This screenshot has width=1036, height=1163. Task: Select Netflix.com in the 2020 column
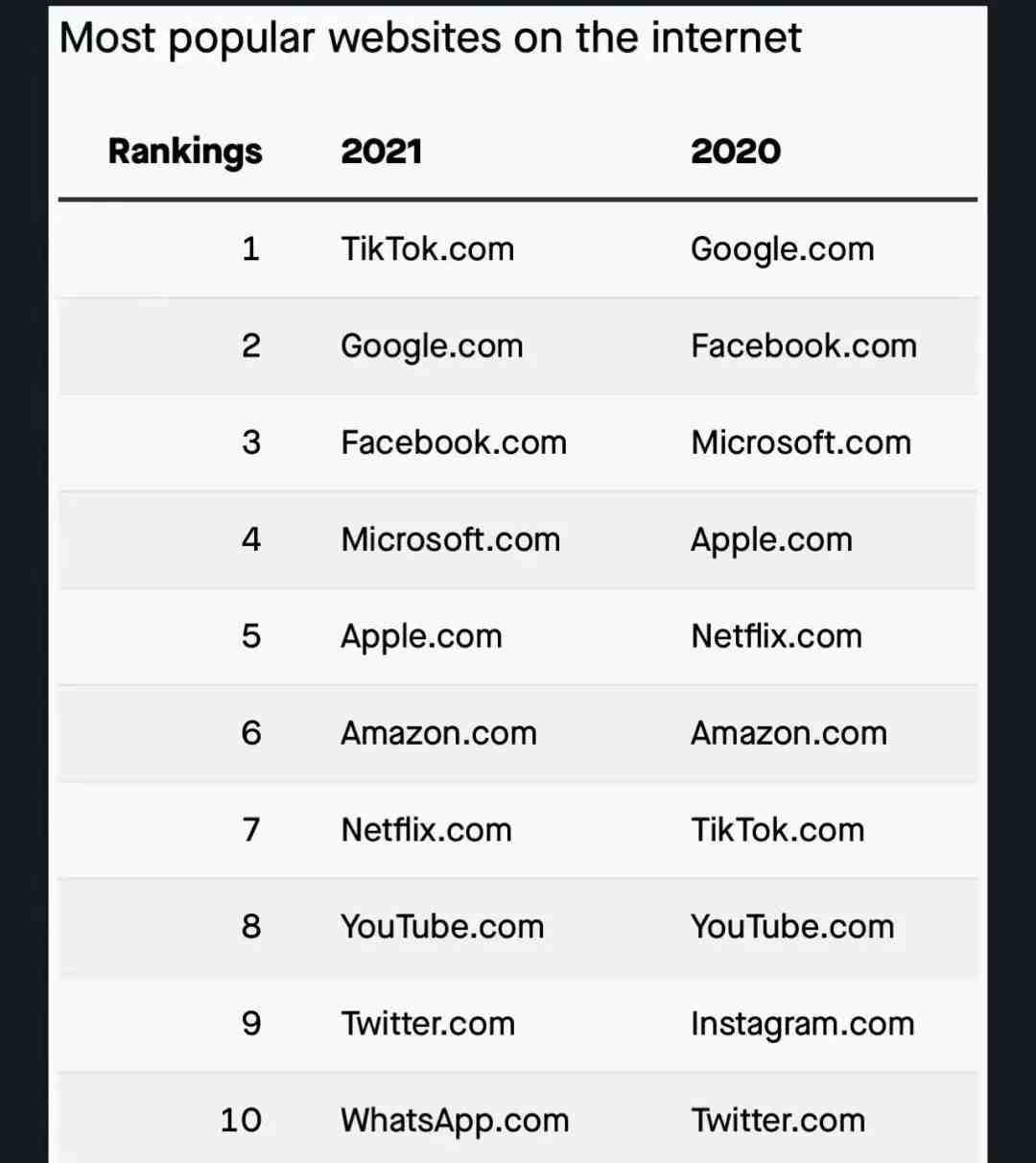[777, 636]
